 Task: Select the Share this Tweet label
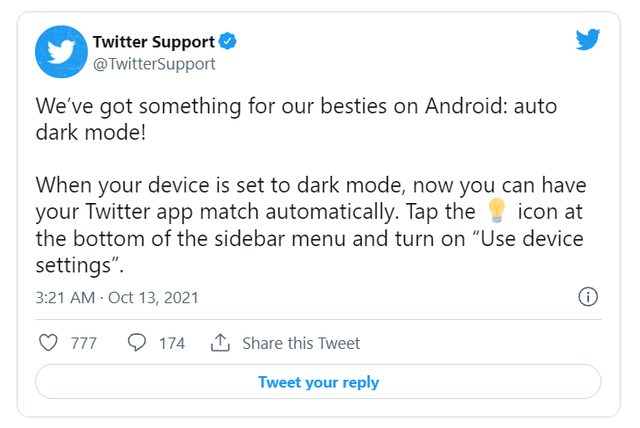[x=301, y=343]
